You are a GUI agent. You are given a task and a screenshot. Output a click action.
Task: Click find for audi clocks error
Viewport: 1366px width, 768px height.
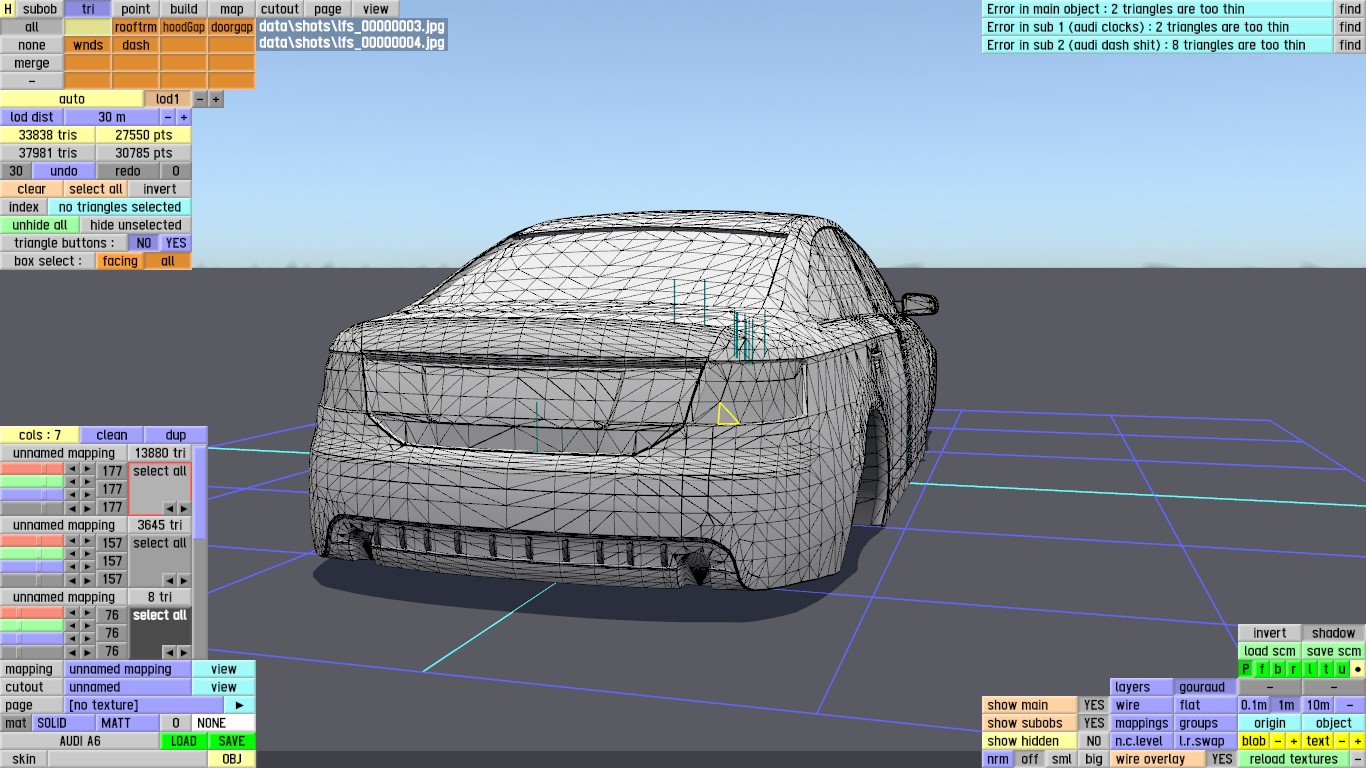coord(1350,27)
